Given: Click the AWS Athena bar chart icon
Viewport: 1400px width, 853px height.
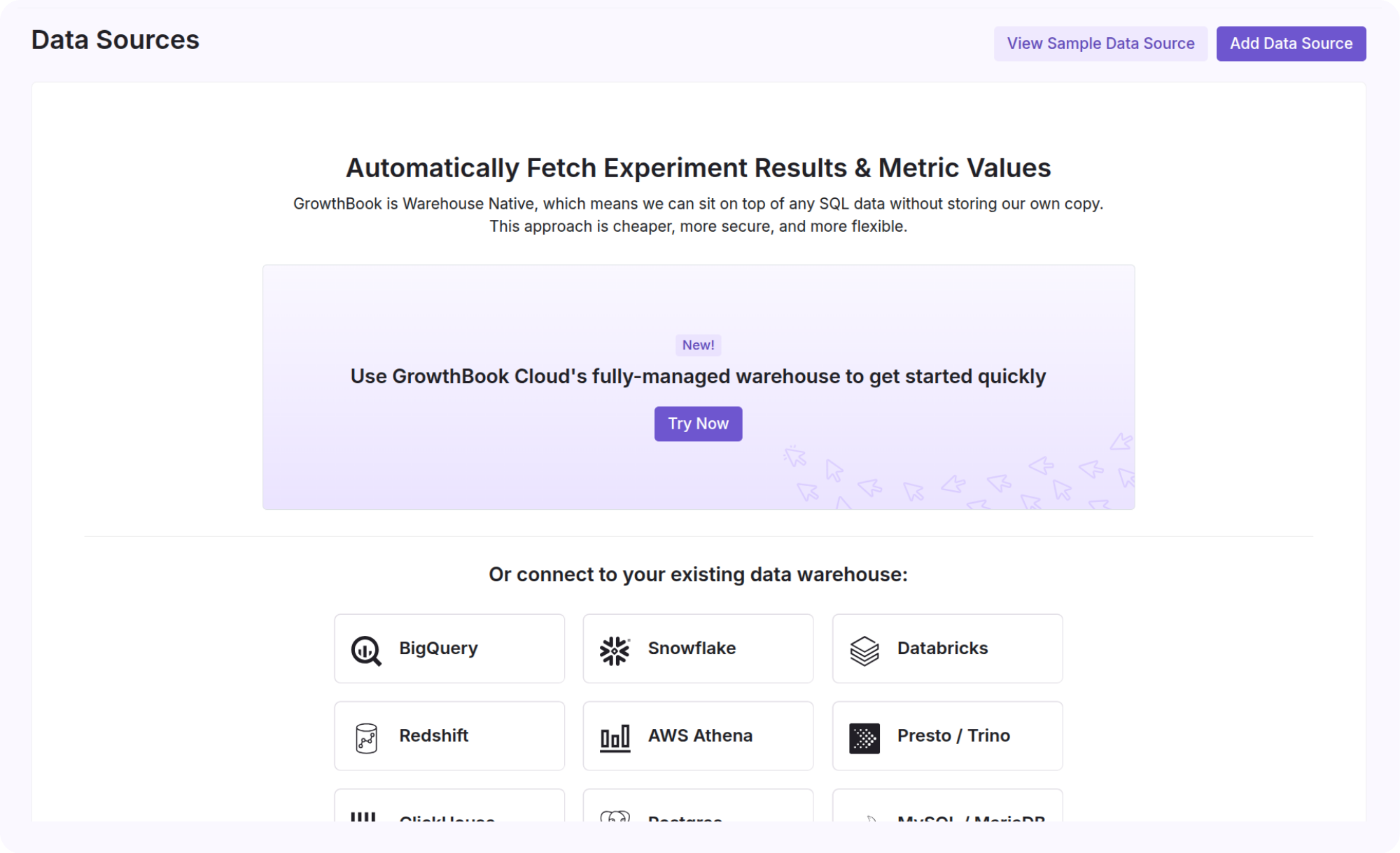Looking at the screenshot, I should point(615,738).
